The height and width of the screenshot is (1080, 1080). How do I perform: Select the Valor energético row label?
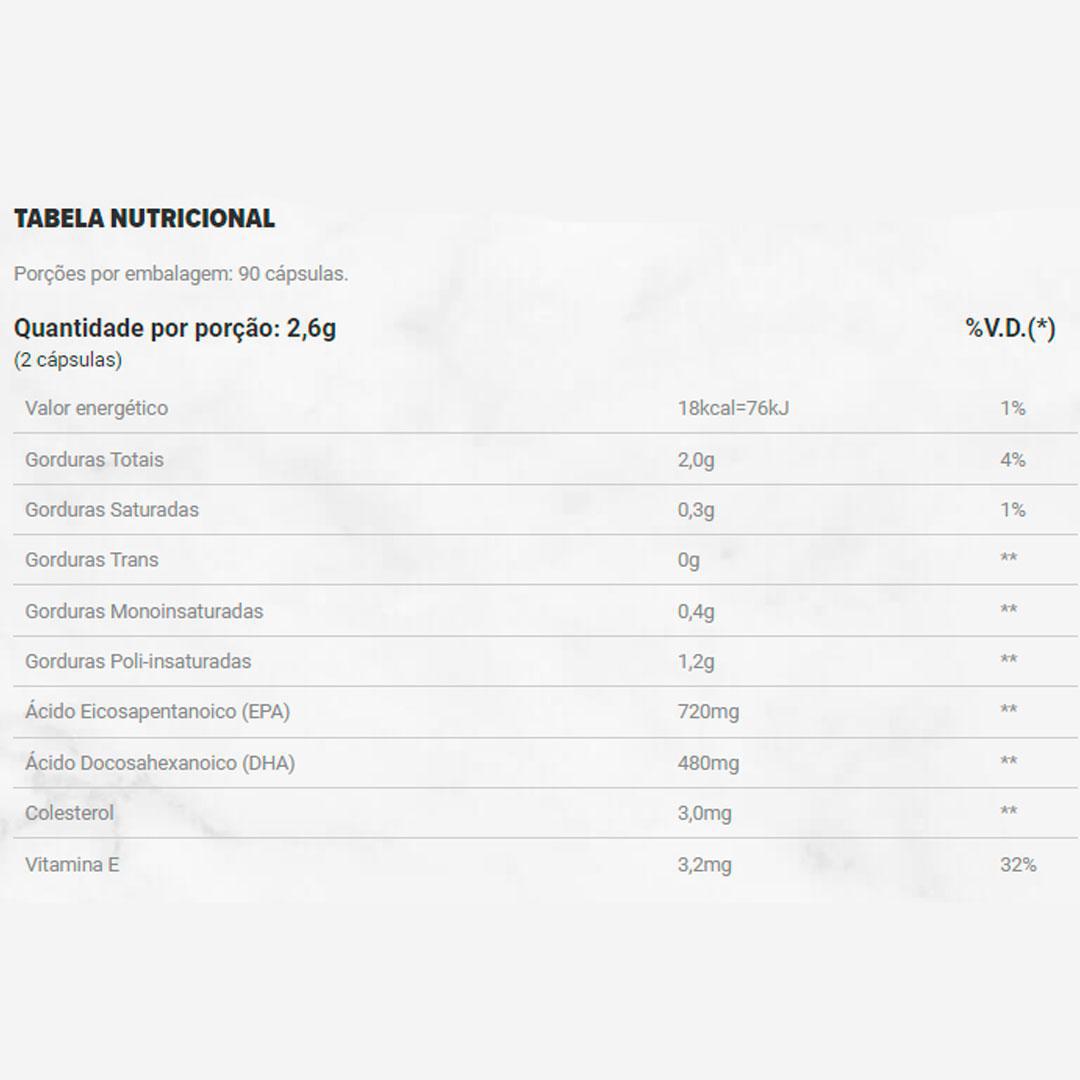pos(97,408)
